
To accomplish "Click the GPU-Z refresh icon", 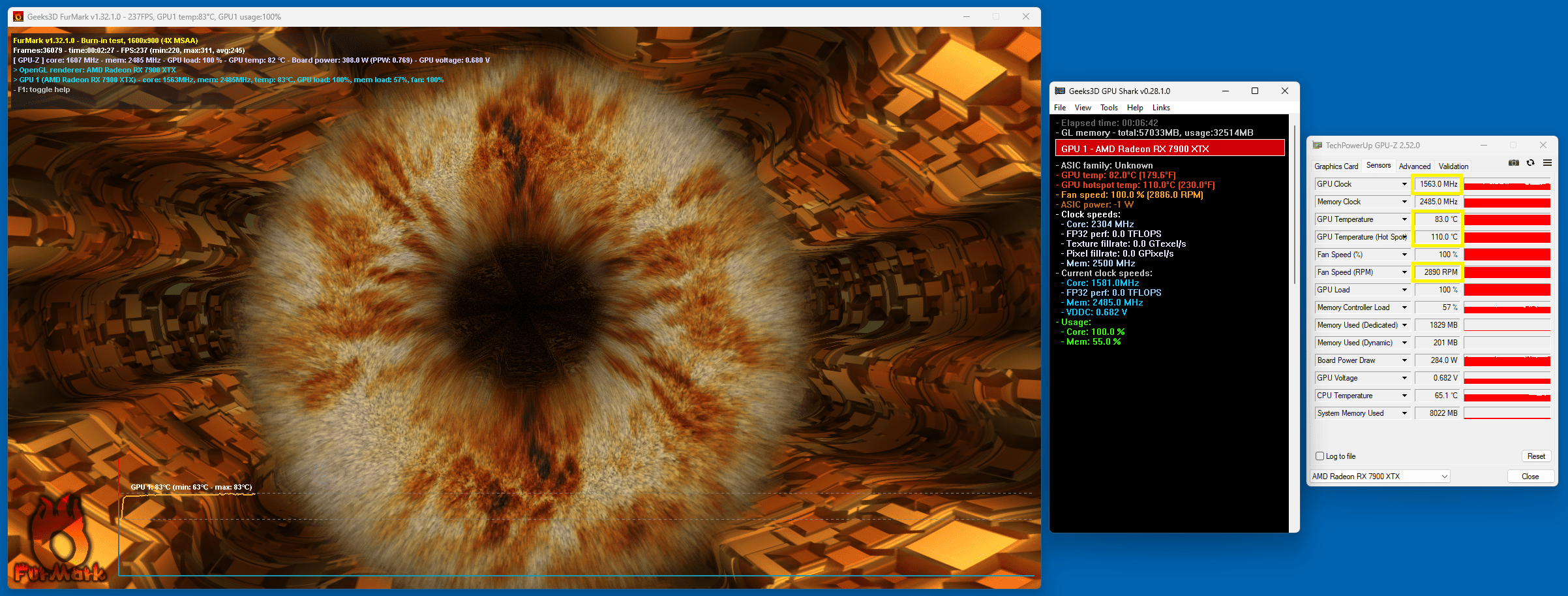I will point(1531,163).
